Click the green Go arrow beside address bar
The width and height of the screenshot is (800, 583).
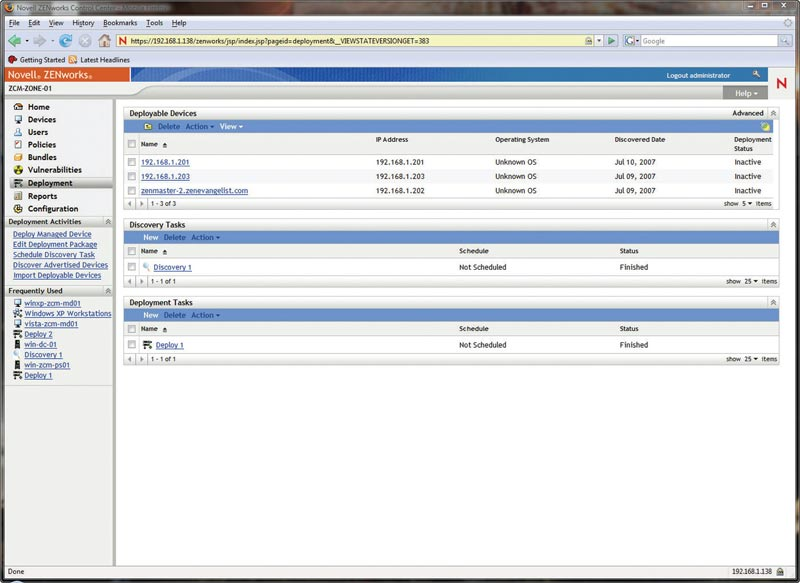click(x=611, y=41)
